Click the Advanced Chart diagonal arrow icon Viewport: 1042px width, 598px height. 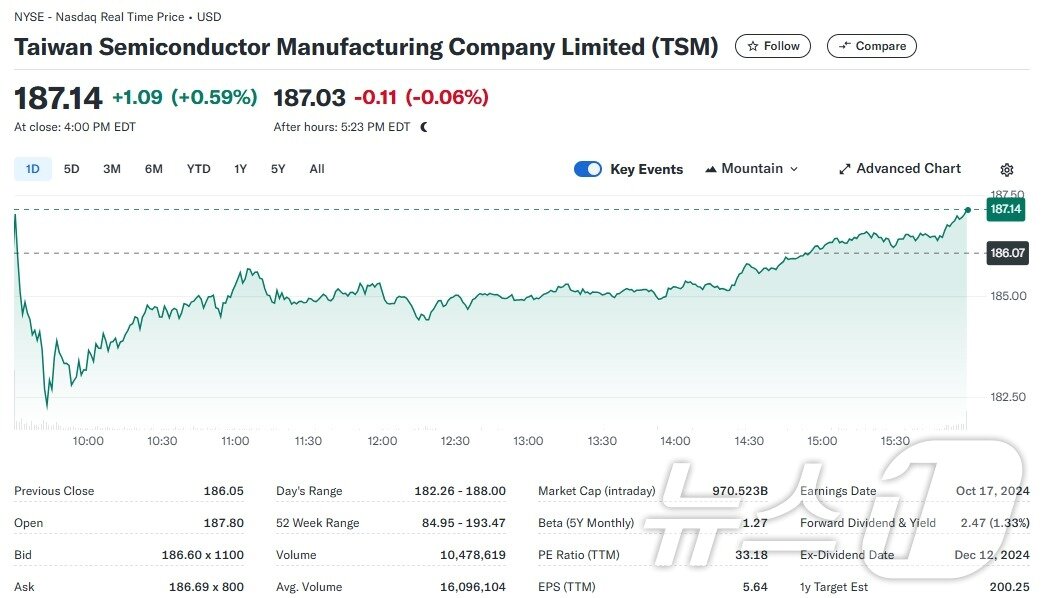point(844,169)
